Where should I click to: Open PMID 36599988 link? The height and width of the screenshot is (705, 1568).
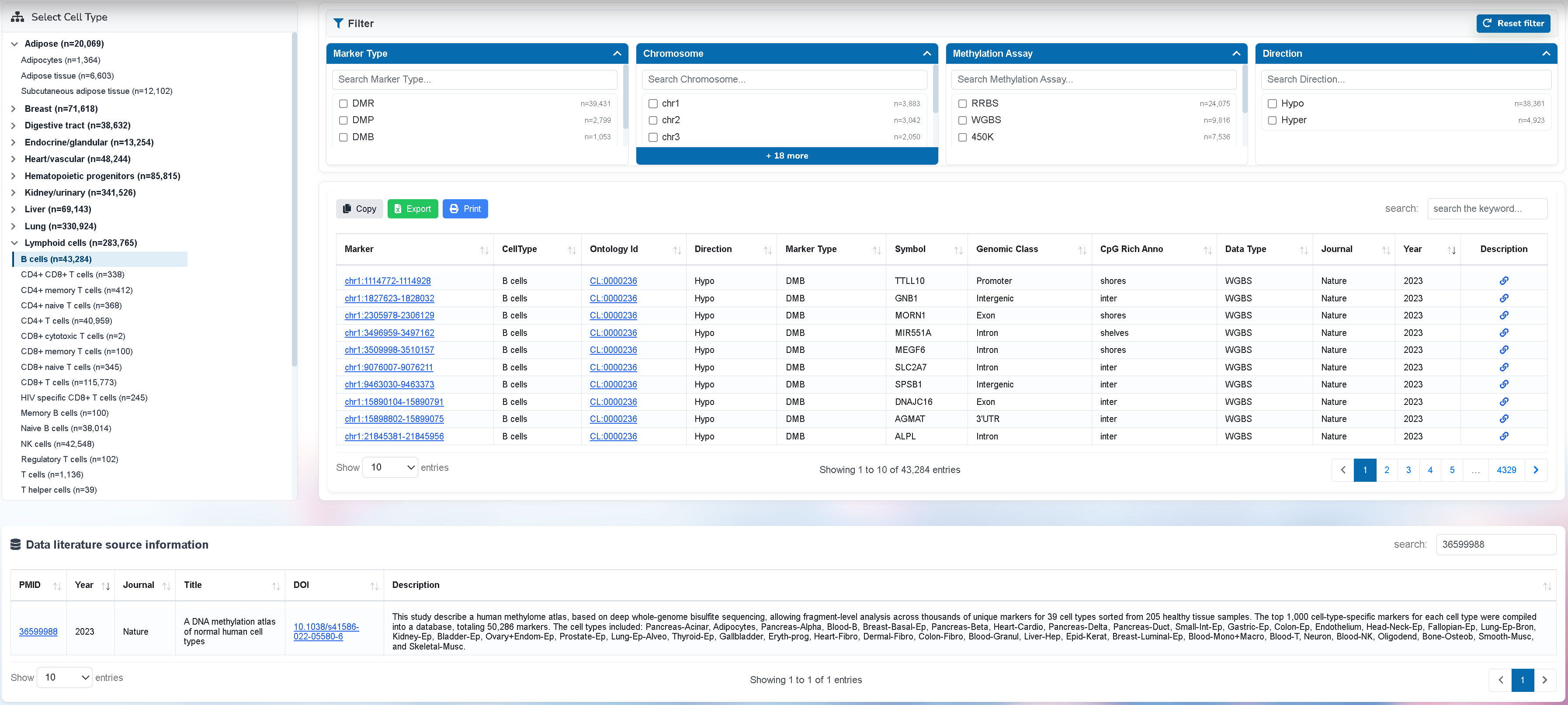tap(38, 632)
